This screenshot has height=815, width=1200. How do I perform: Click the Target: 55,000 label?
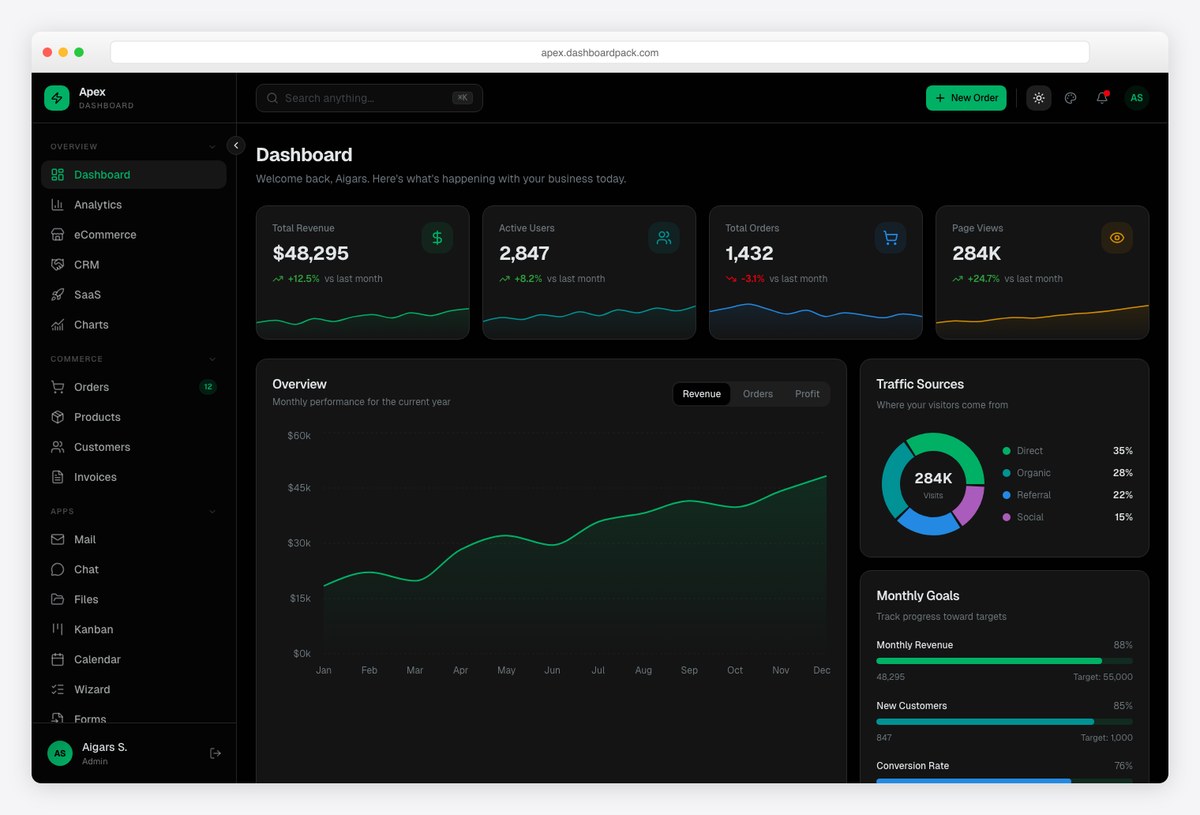[x=1103, y=677]
